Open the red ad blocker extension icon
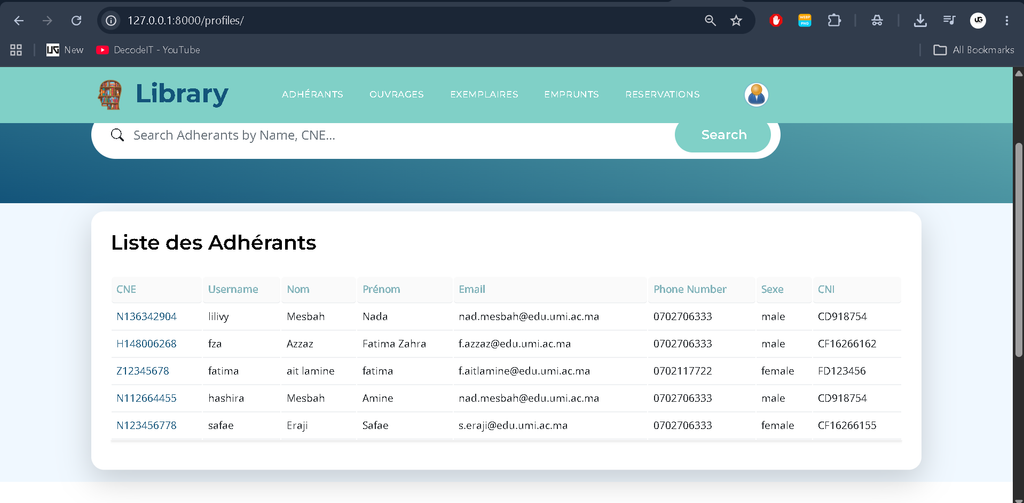 pos(776,21)
